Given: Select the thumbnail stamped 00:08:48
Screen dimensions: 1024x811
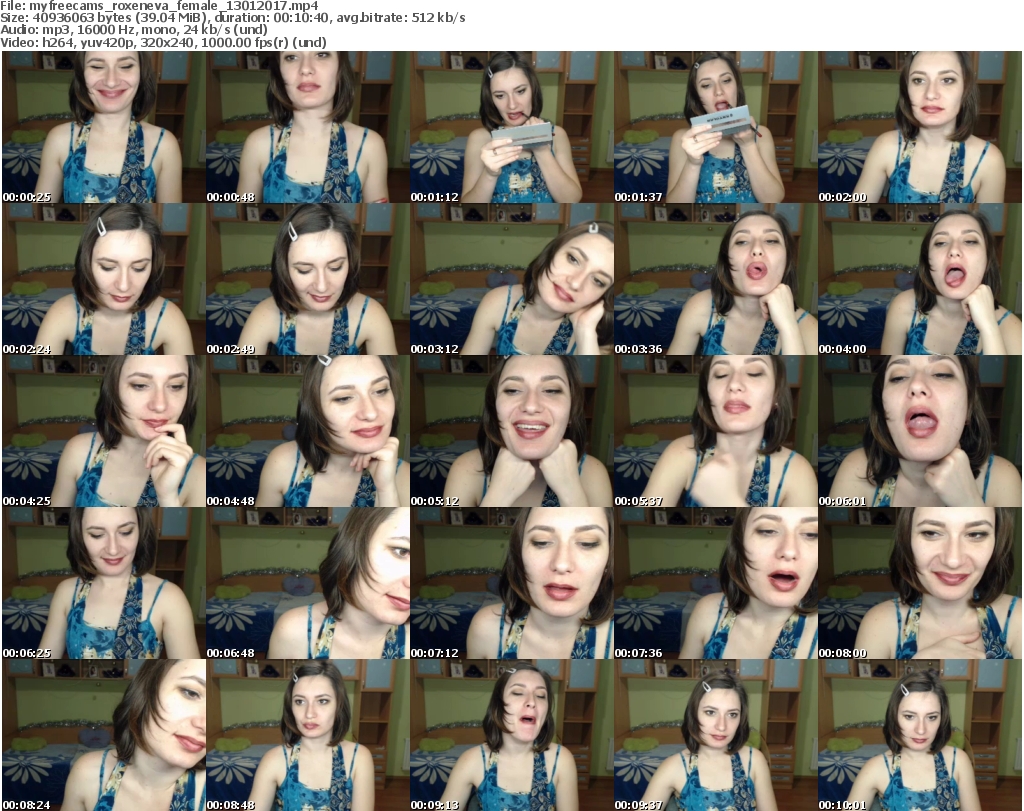Looking at the screenshot, I should (308, 735).
